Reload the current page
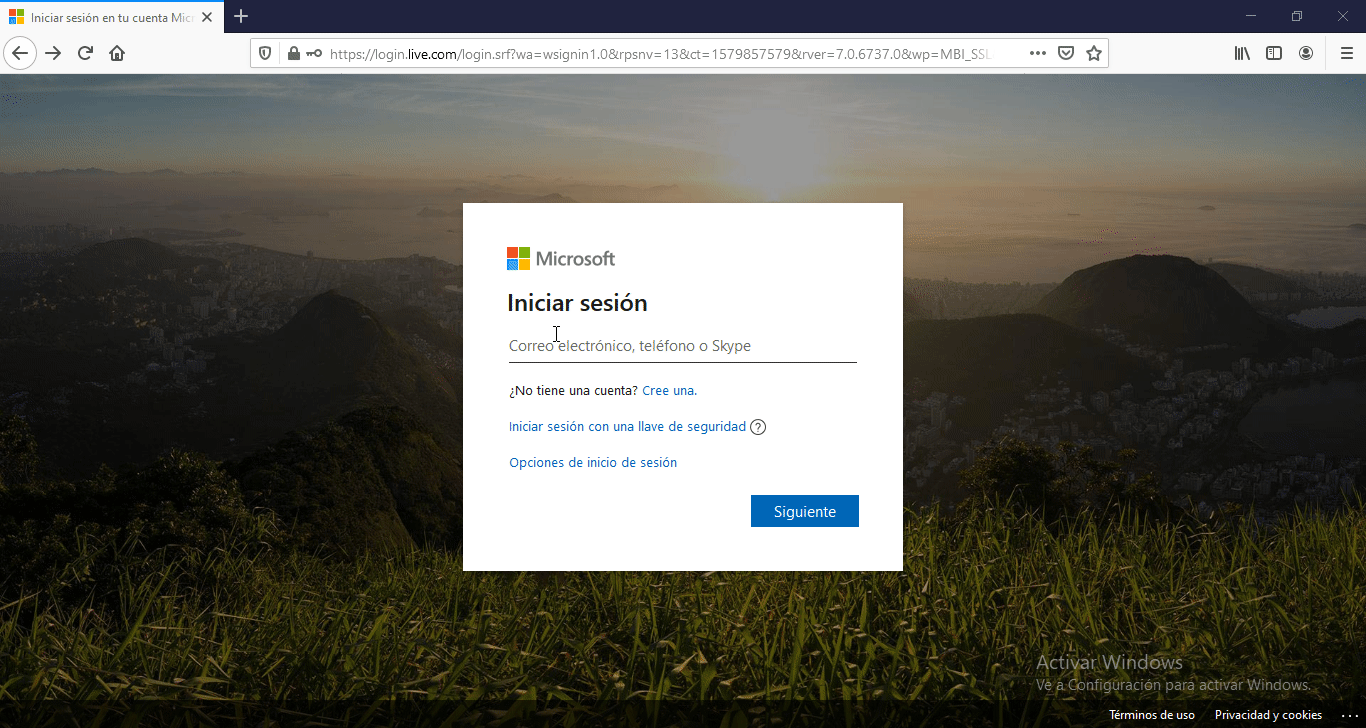This screenshot has height=728, width=1366. tap(85, 53)
